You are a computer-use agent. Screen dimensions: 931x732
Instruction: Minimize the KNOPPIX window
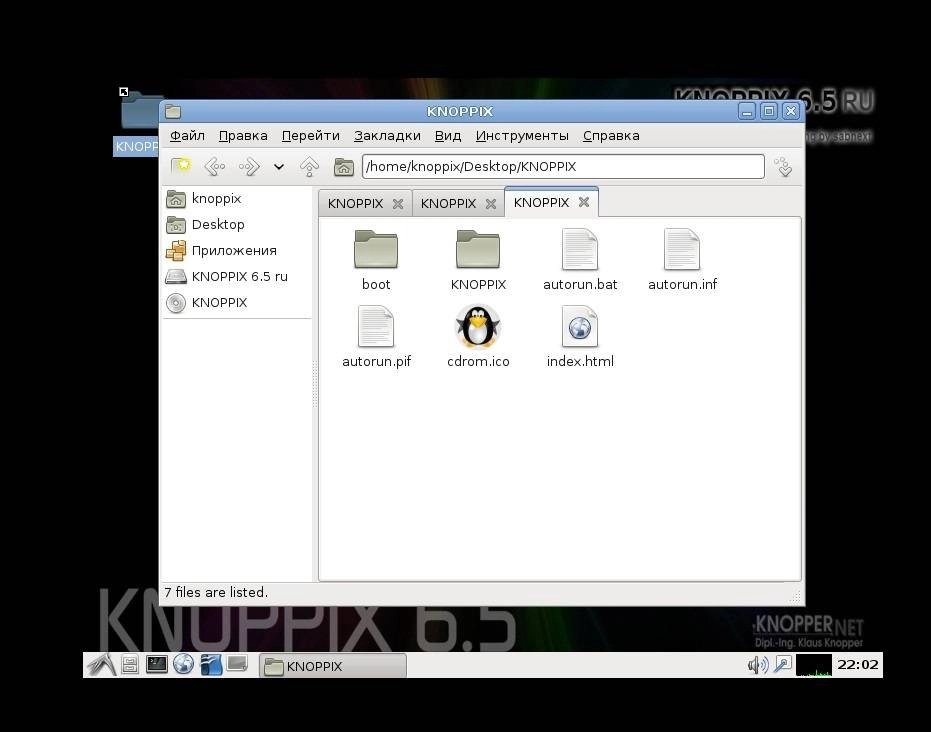(x=747, y=111)
